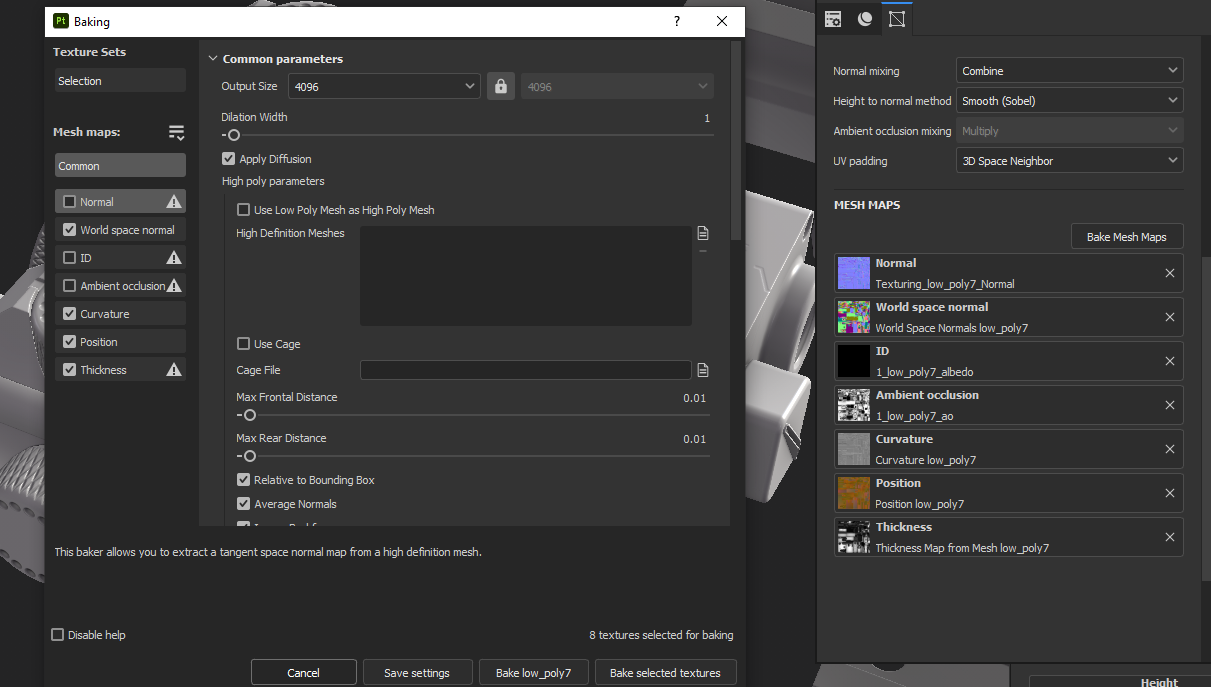Enable the Normal mesh map checkbox
Image resolution: width=1211 pixels, height=687 pixels.
pyautogui.click(x=69, y=202)
